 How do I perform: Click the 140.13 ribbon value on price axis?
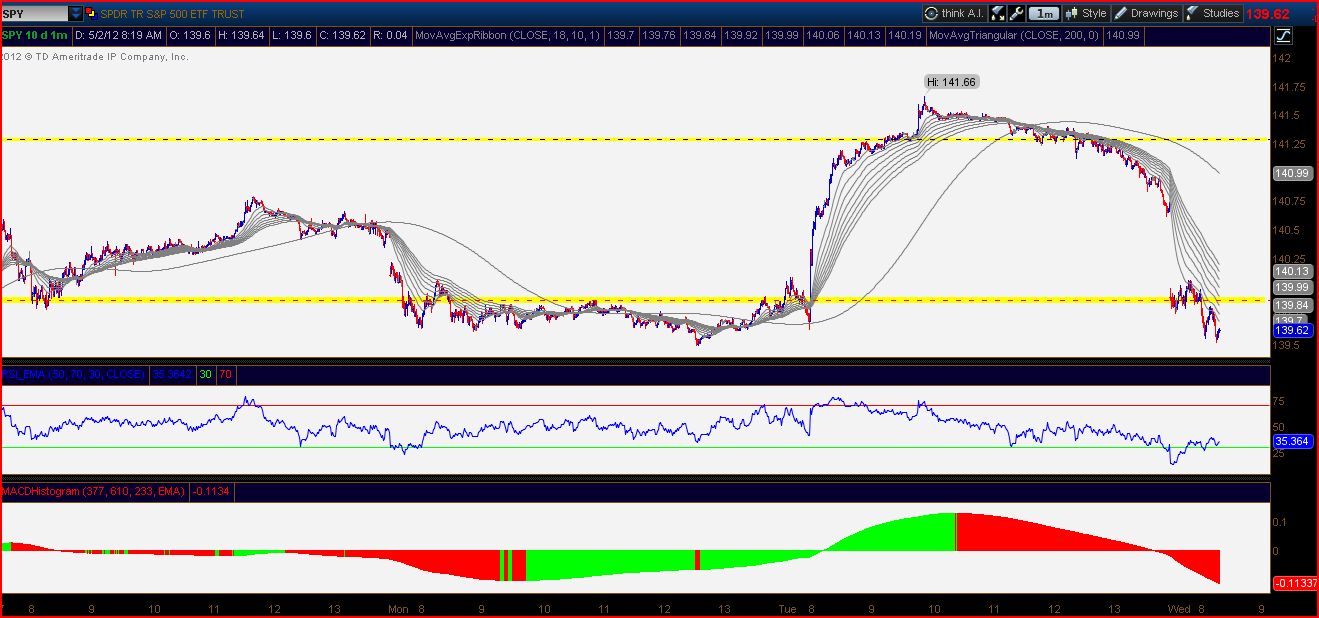1292,271
